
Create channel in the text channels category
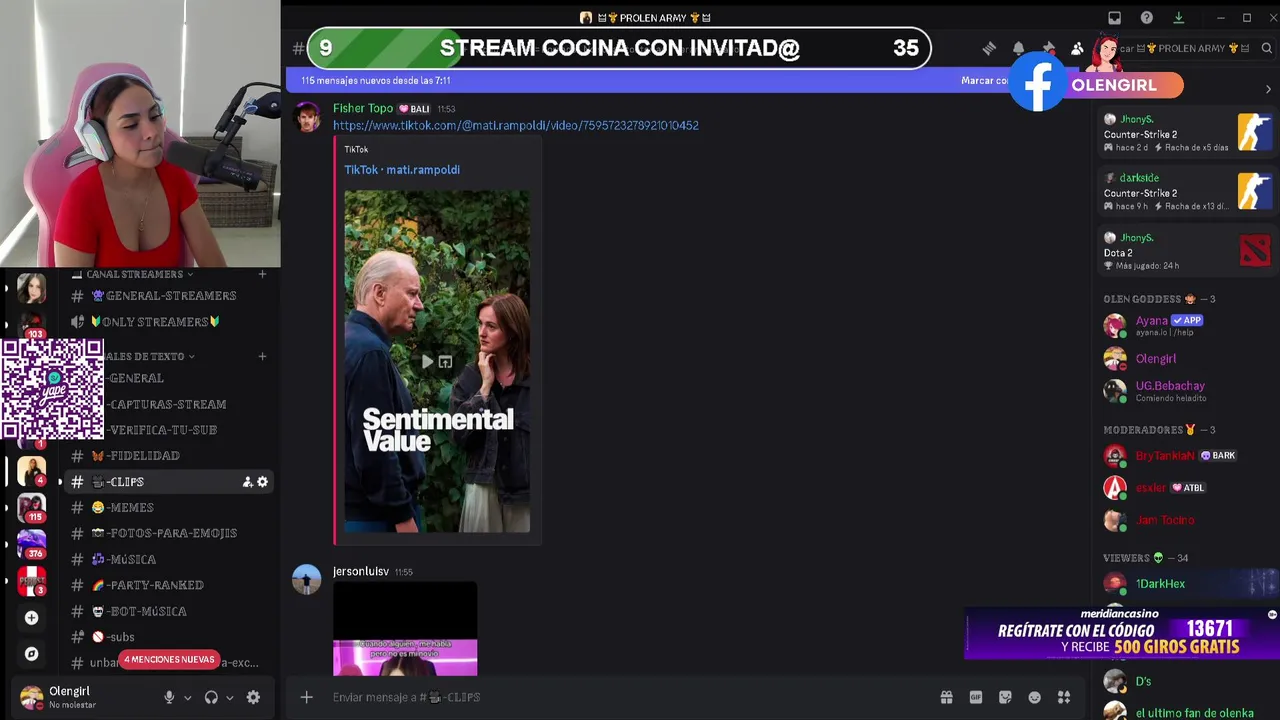tap(262, 356)
